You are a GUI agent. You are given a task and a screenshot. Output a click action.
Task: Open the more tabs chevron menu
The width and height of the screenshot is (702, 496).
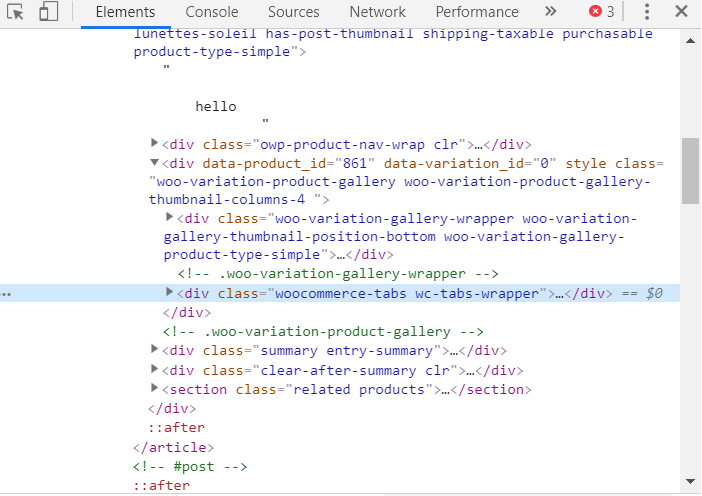550,11
